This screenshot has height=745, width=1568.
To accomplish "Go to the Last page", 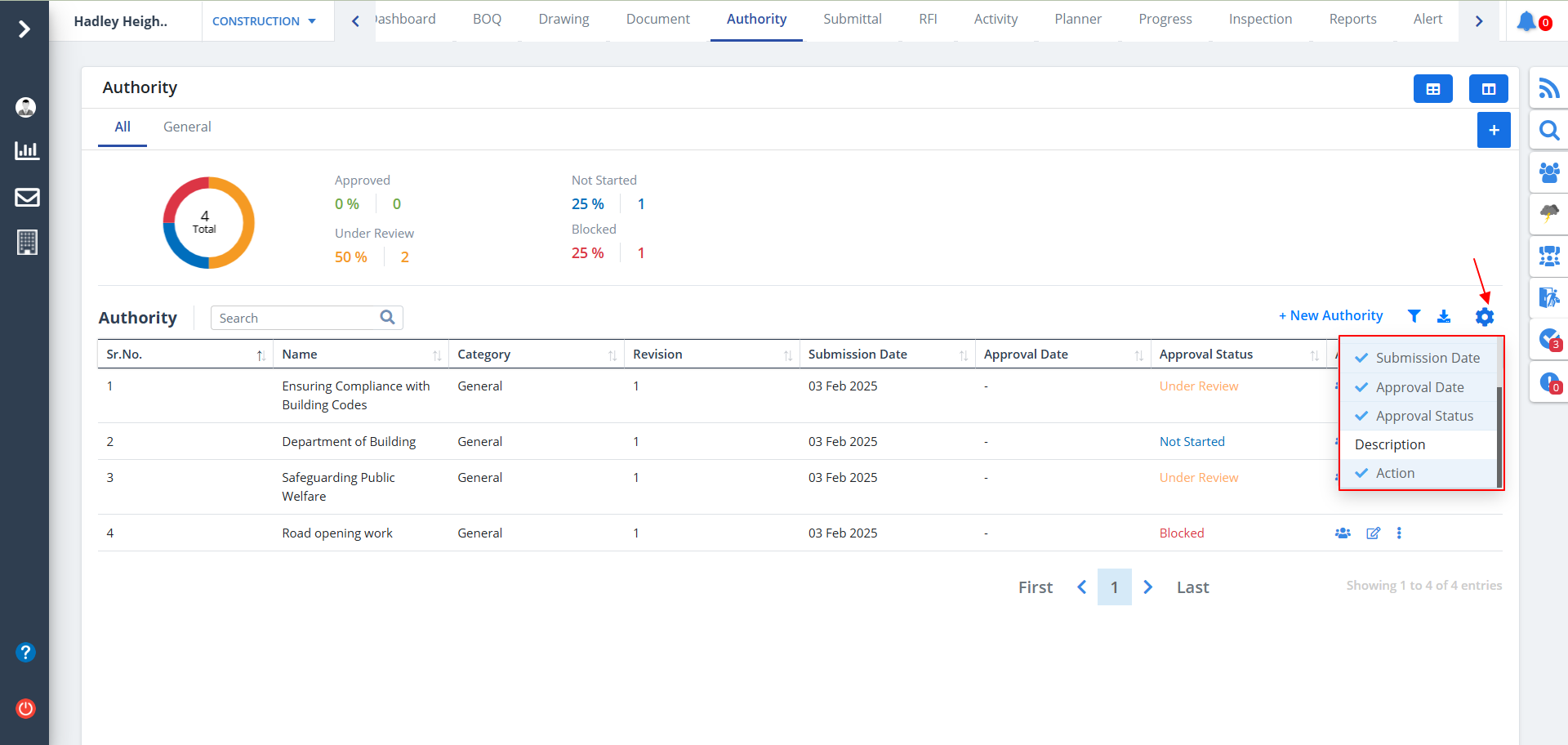I will coord(1192,587).
